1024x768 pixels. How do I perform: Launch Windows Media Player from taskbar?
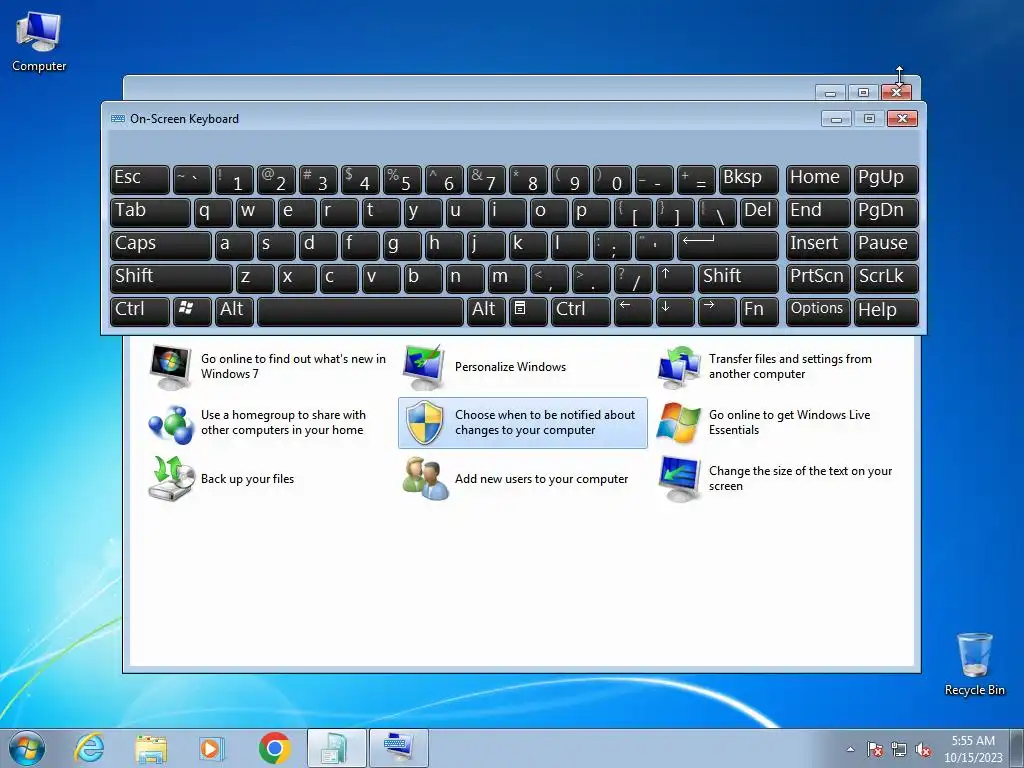pyautogui.click(x=212, y=748)
